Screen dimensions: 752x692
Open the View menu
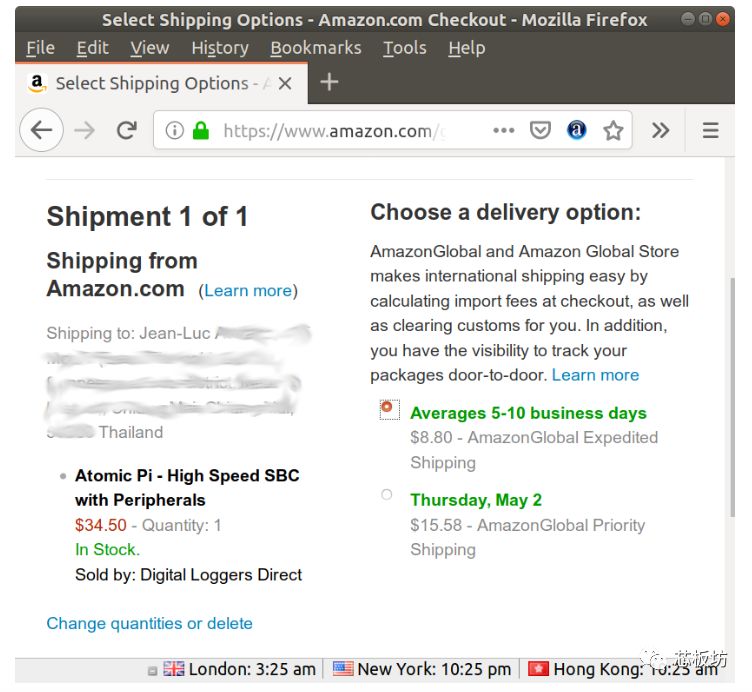point(150,48)
